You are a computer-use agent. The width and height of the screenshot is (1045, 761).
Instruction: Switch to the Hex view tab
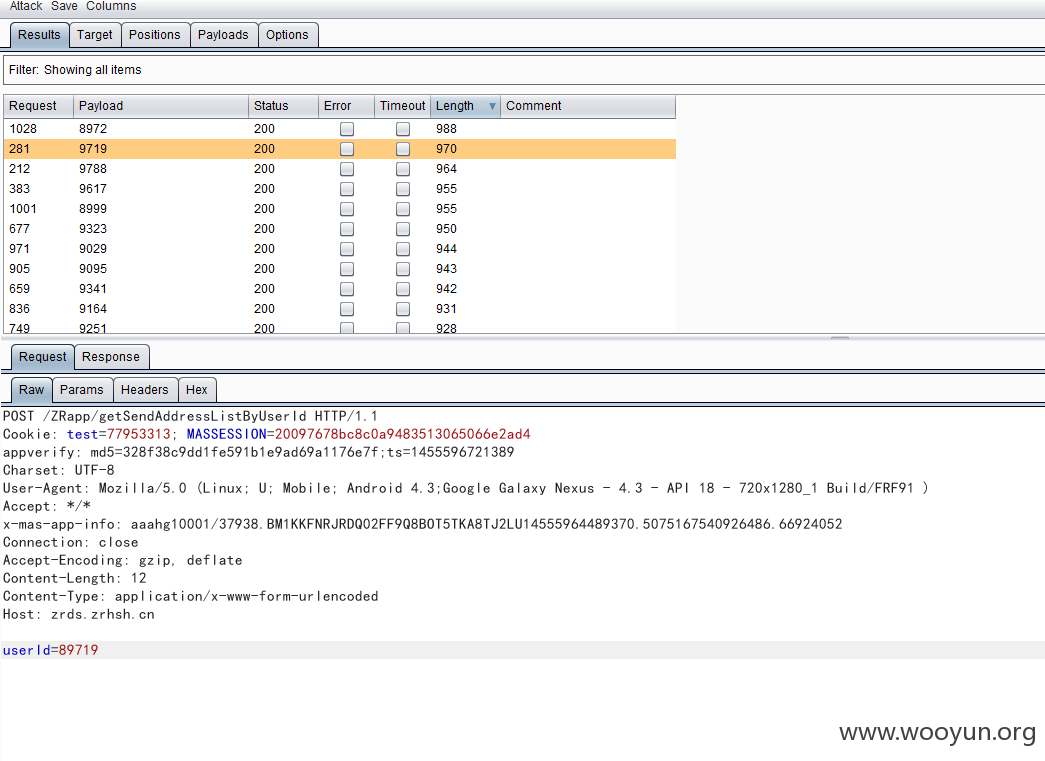(197, 390)
